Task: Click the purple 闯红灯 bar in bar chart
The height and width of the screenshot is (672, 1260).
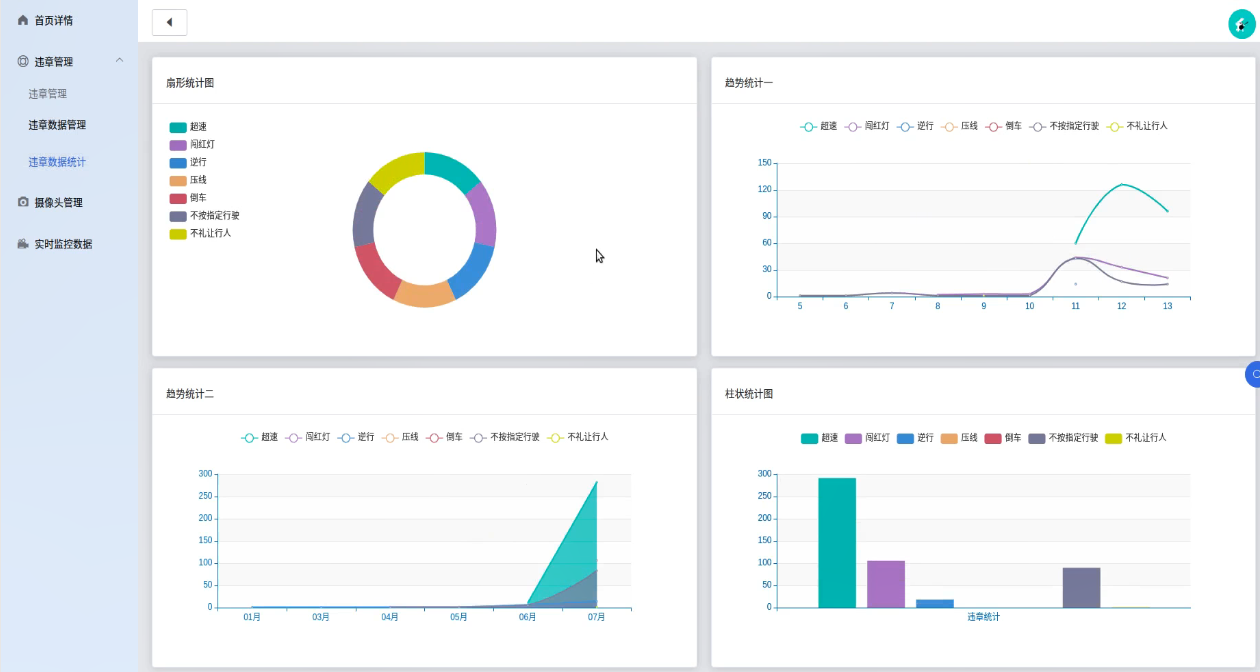Action: click(x=885, y=584)
